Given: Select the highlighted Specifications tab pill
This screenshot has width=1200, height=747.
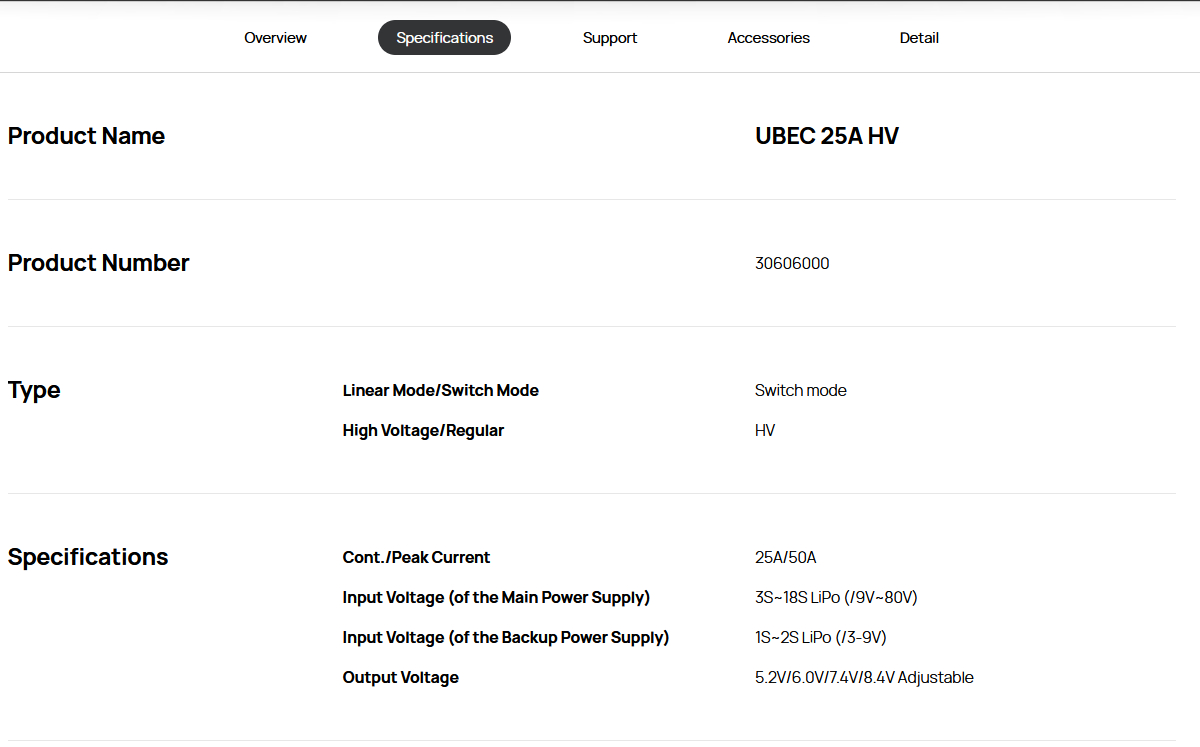Looking at the screenshot, I should [444, 38].
